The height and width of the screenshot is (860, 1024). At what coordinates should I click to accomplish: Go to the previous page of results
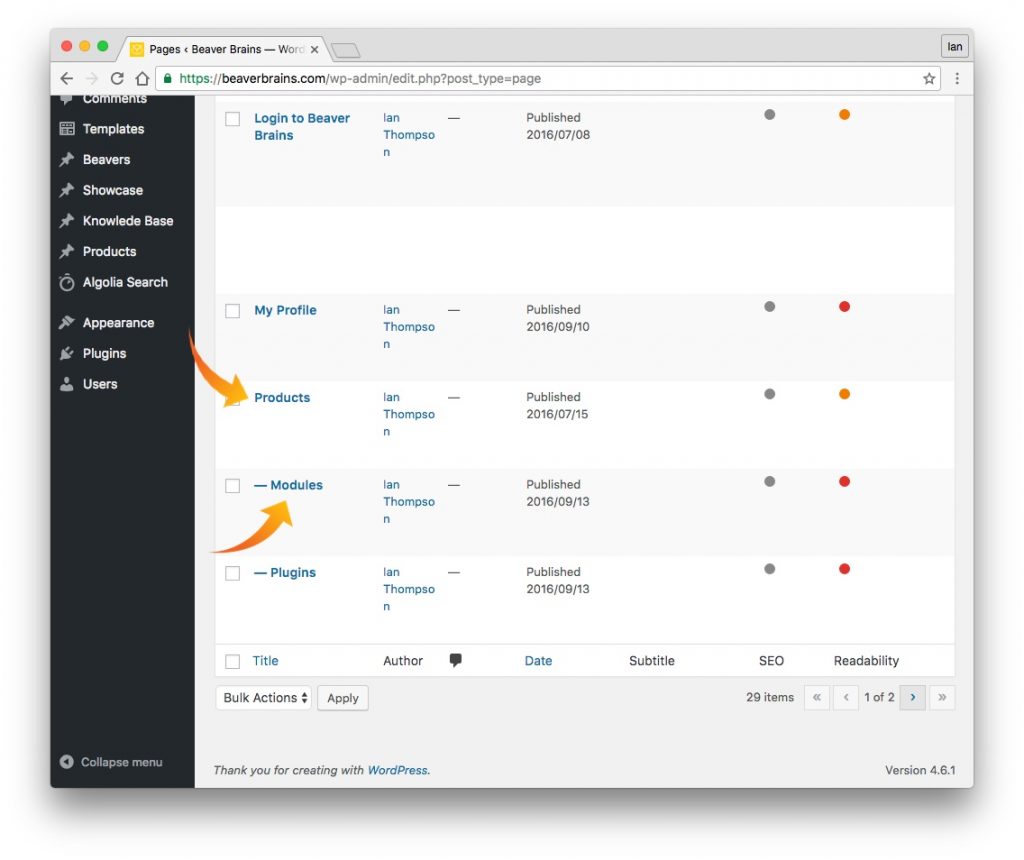tap(846, 697)
